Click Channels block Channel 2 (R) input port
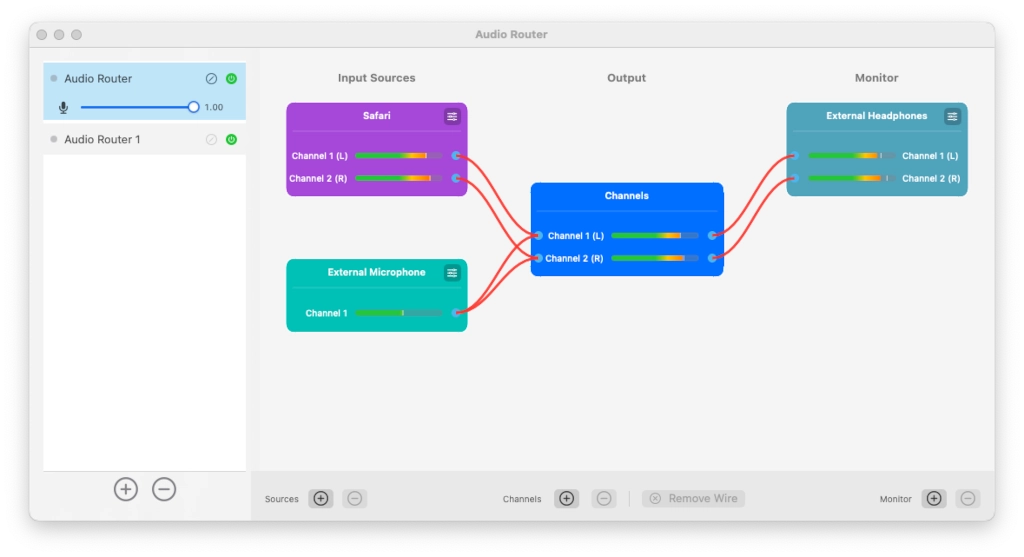The image size is (1024, 557). point(538,259)
